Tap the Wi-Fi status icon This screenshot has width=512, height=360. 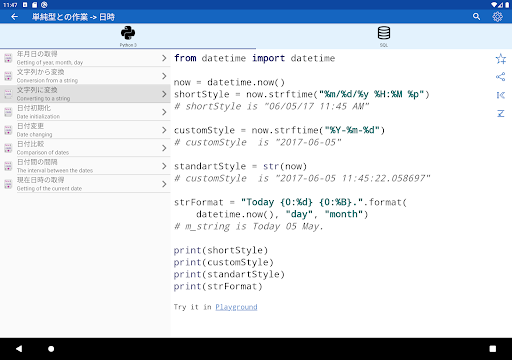click(494, 5)
